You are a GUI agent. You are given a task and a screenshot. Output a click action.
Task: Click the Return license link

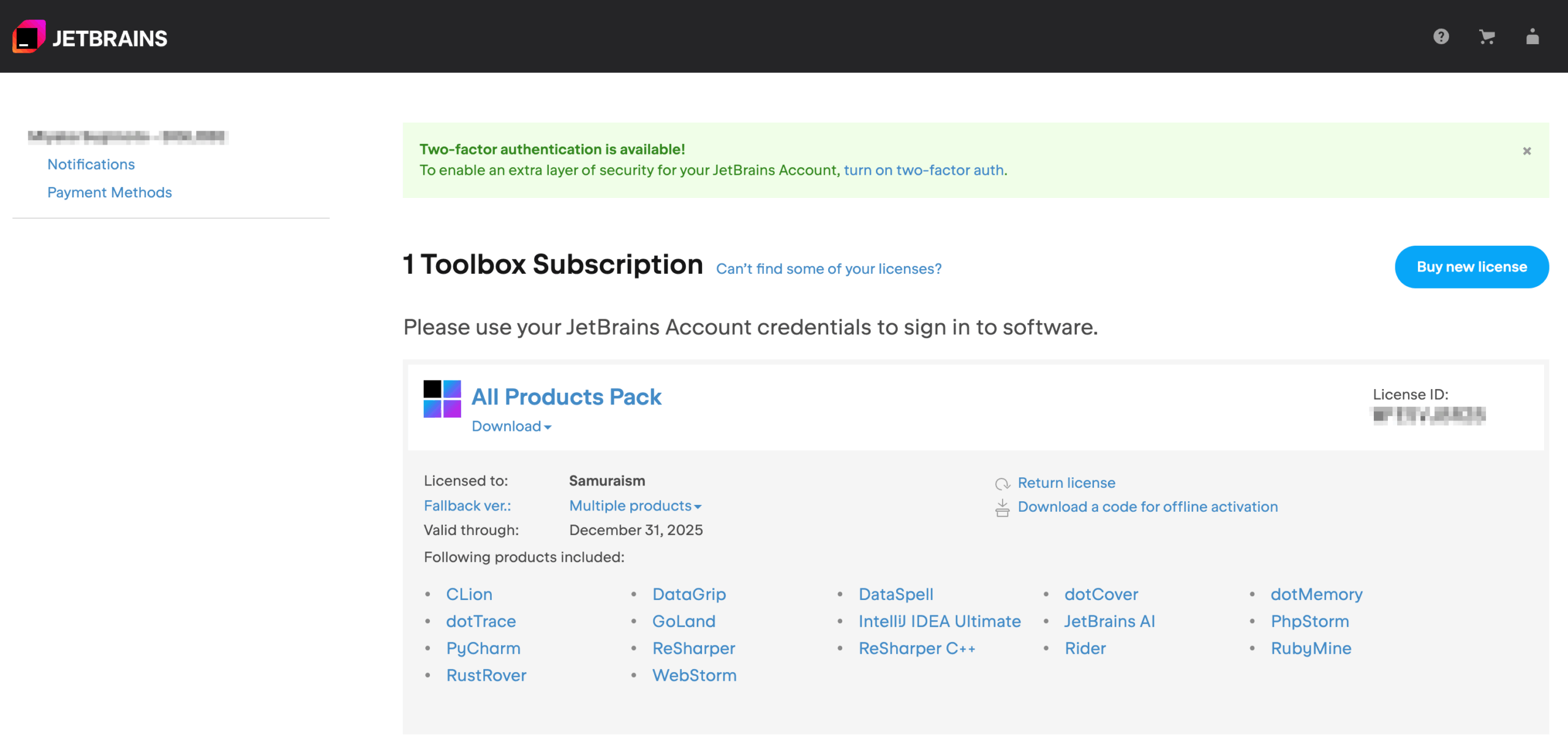(x=1066, y=483)
